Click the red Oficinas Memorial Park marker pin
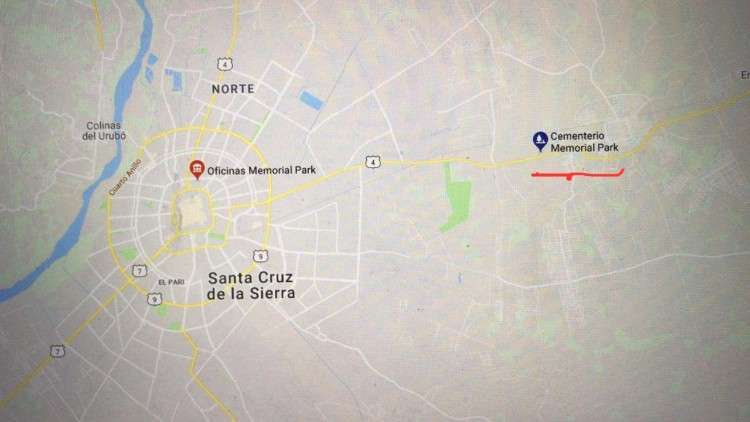The height and width of the screenshot is (422, 750). (197, 170)
